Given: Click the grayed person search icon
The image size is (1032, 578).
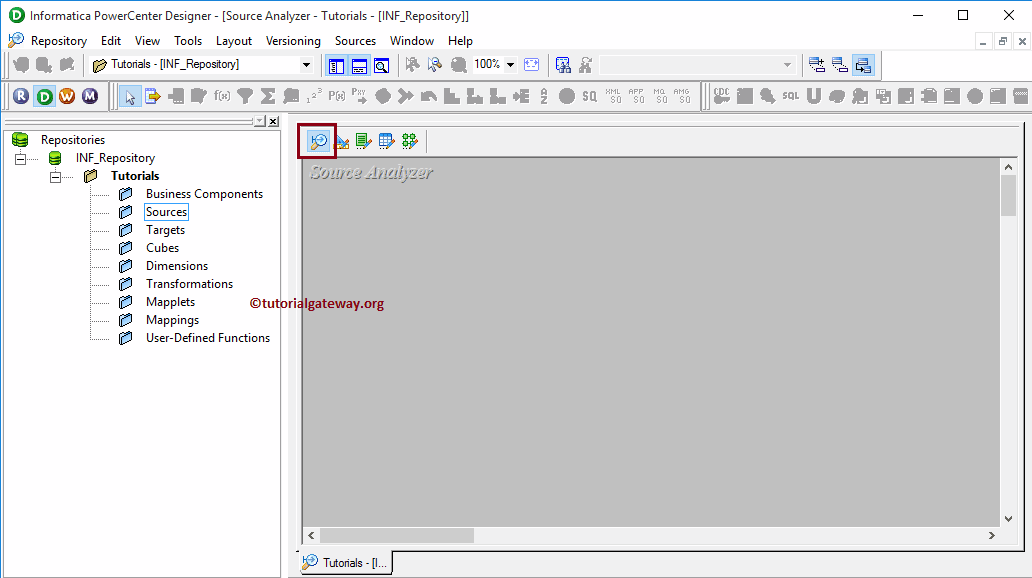Looking at the screenshot, I should point(585,65).
